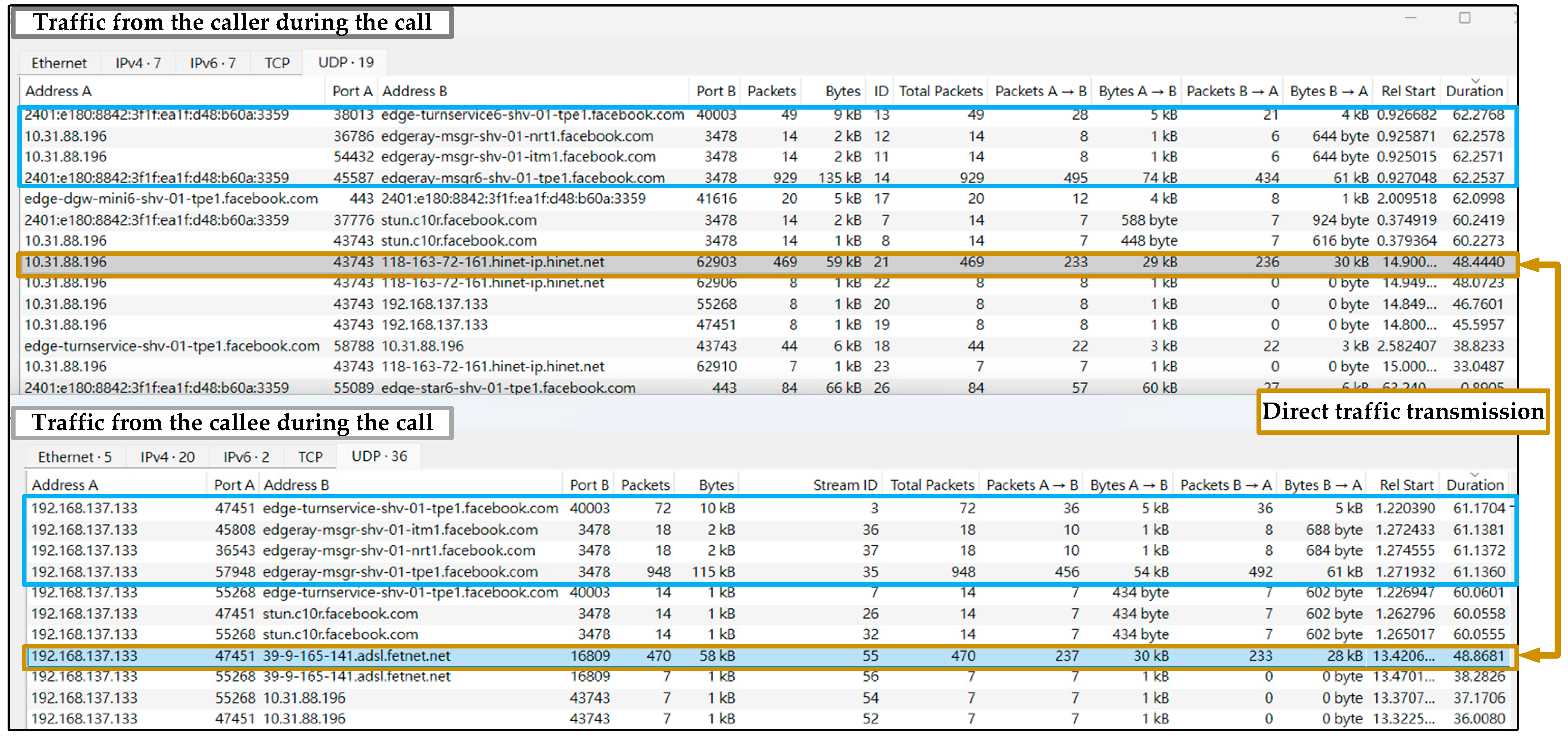Open the TCP tab in callee window
Image resolution: width=1568 pixels, height=740 pixels.
310,457
